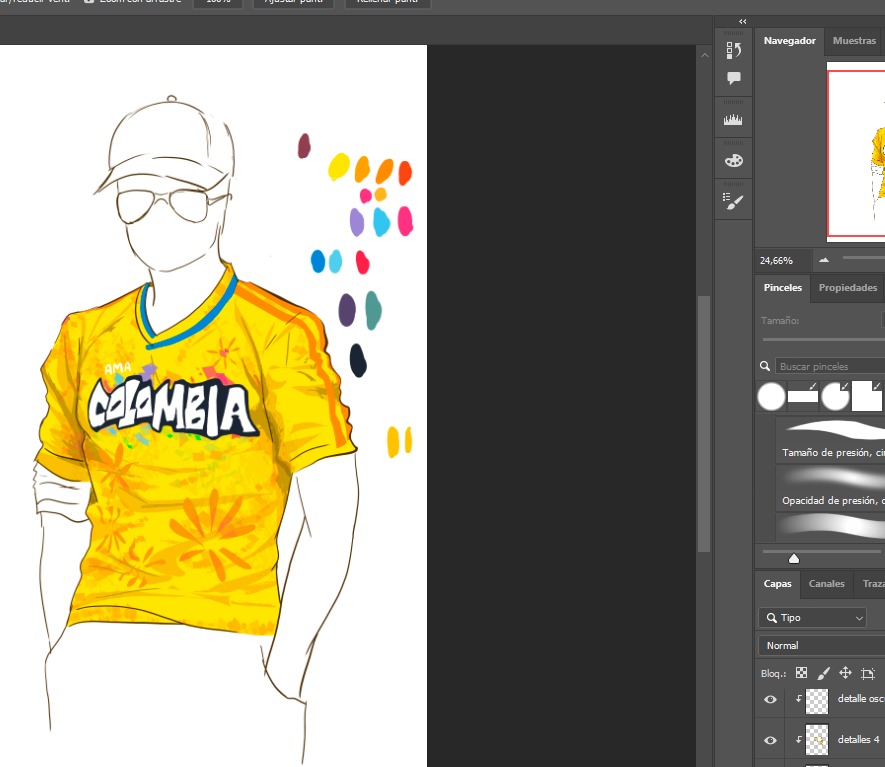Switch to the Capas tab

tap(777, 584)
